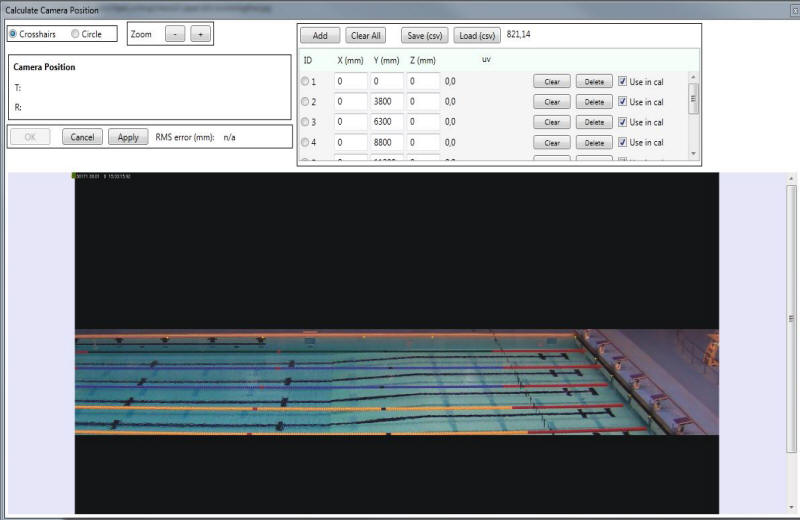Toggle Use in cal for row 3
The width and height of the screenshot is (800, 520).
pos(622,122)
